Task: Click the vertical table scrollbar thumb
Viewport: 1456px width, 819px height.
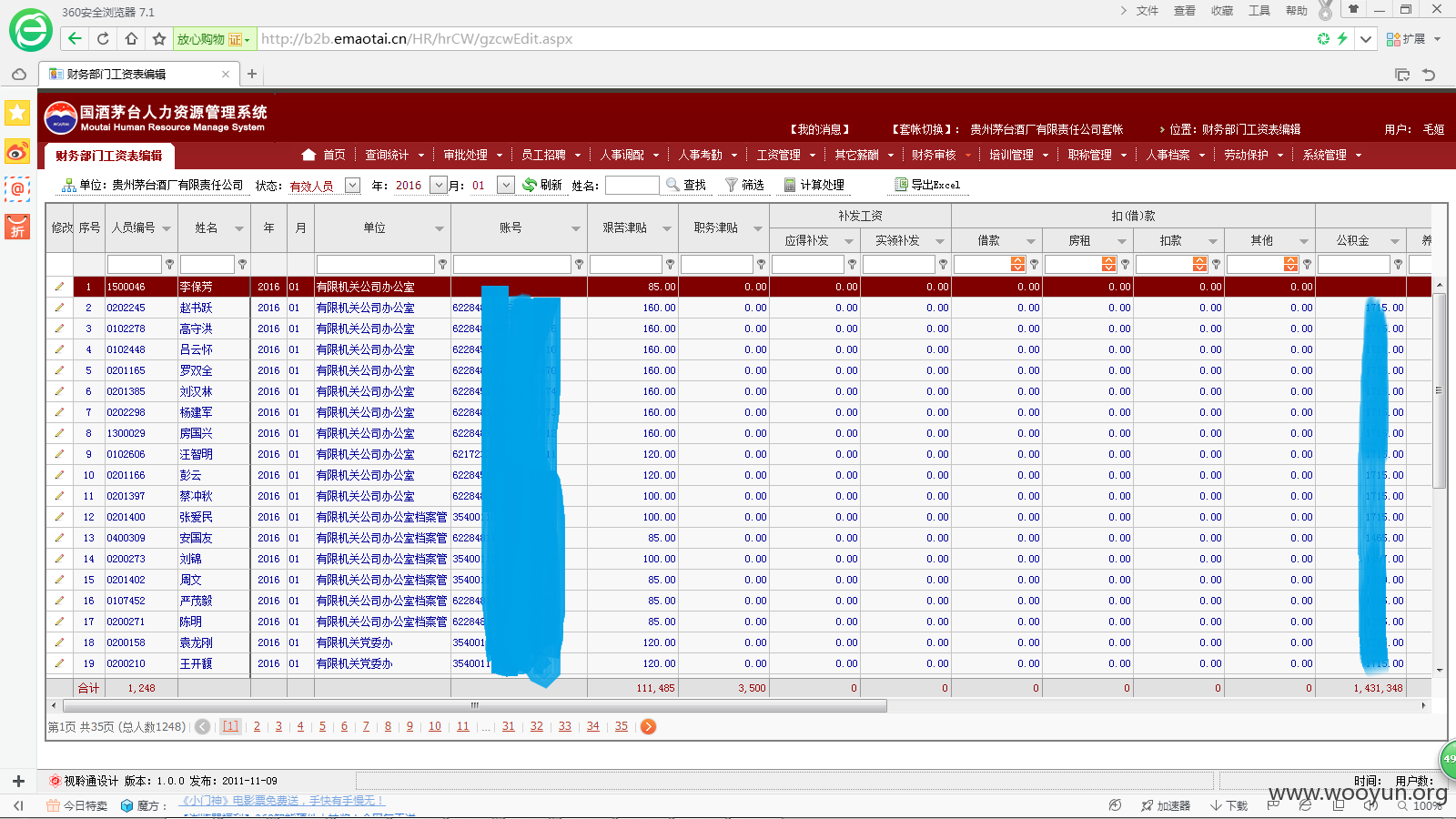Action: point(1439,390)
